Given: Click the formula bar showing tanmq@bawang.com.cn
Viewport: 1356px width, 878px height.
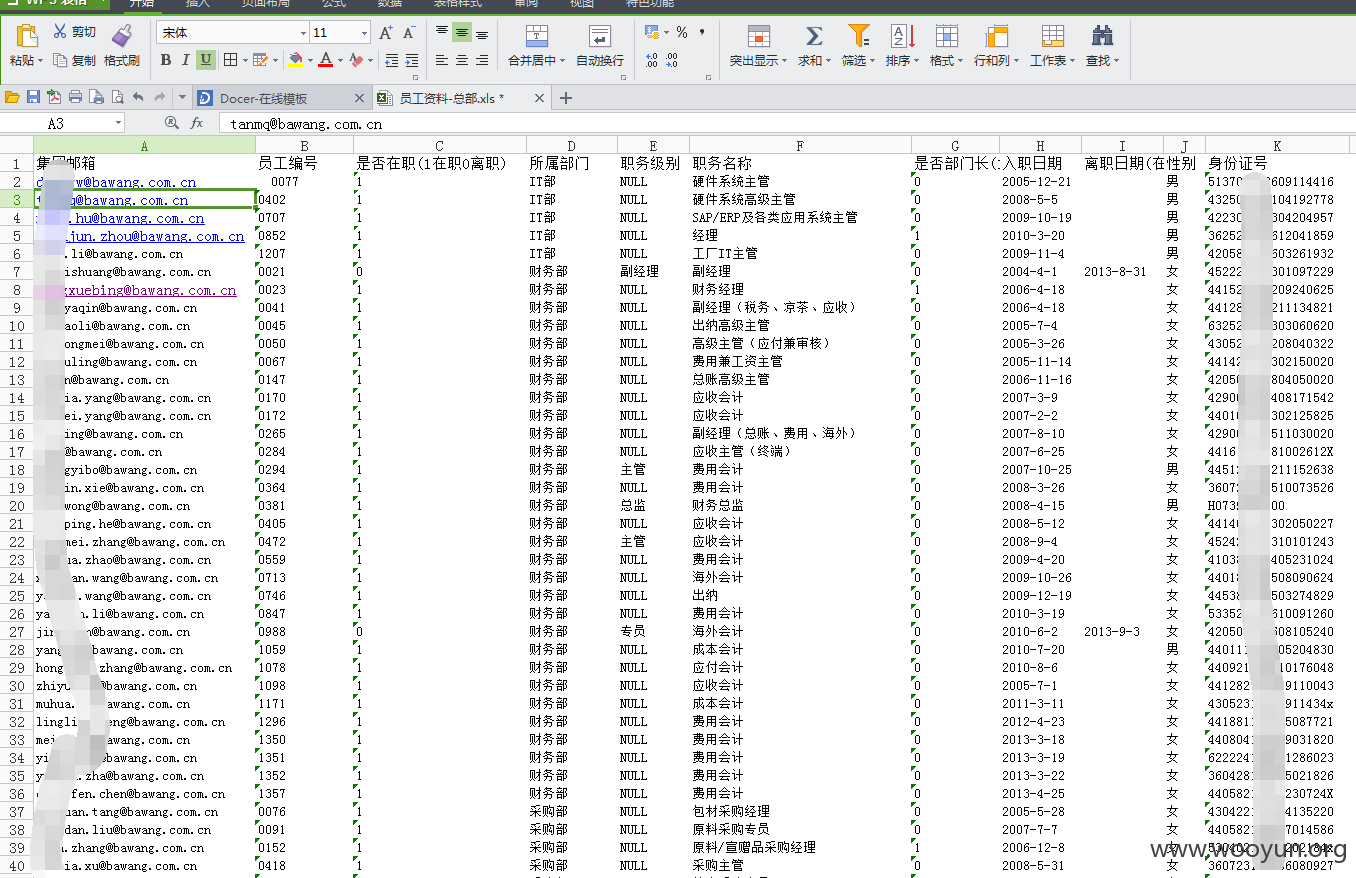Looking at the screenshot, I should [786, 124].
